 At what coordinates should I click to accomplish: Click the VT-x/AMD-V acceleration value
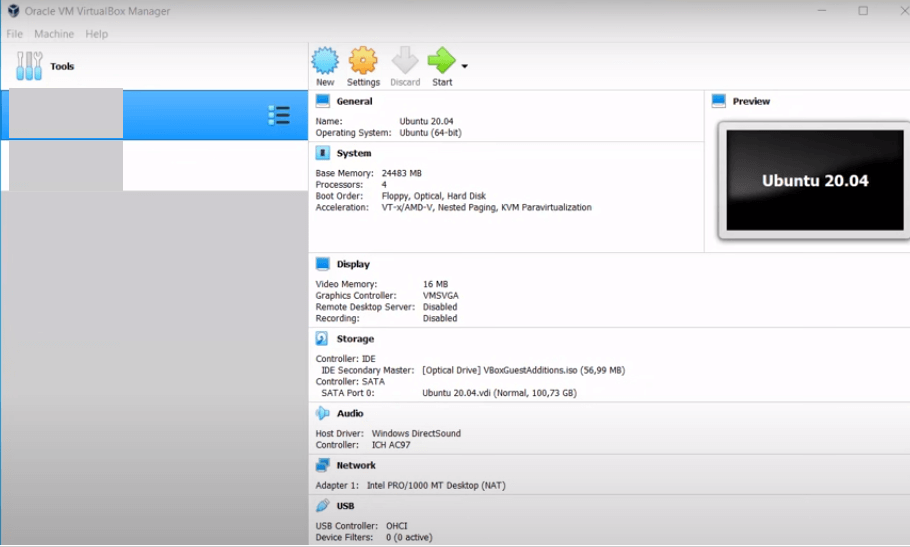(x=486, y=207)
